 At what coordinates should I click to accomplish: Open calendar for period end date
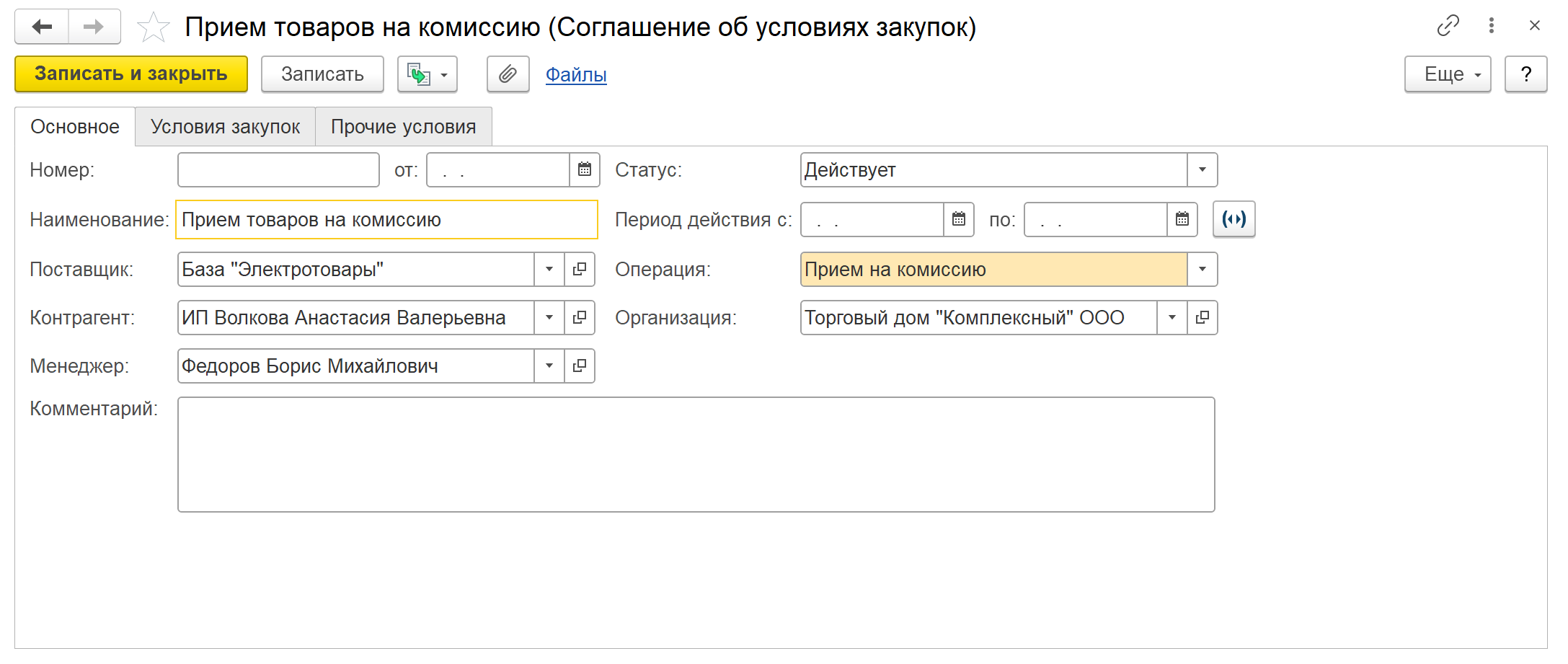point(1182,219)
